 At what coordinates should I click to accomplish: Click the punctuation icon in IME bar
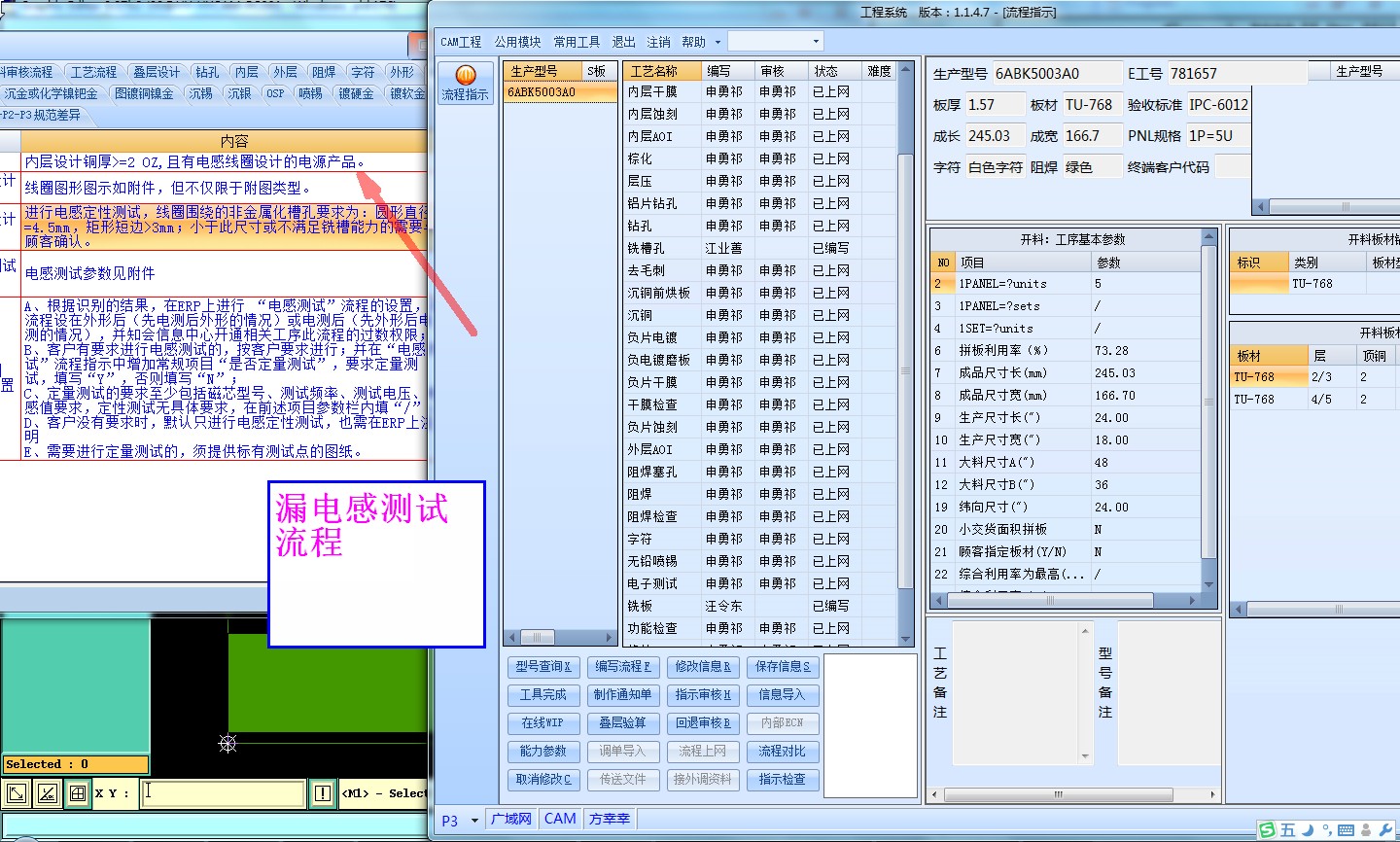1326,831
